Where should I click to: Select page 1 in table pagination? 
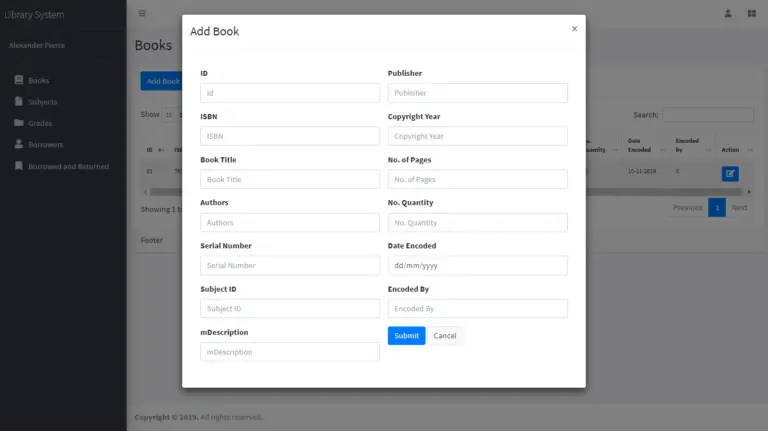click(x=717, y=208)
